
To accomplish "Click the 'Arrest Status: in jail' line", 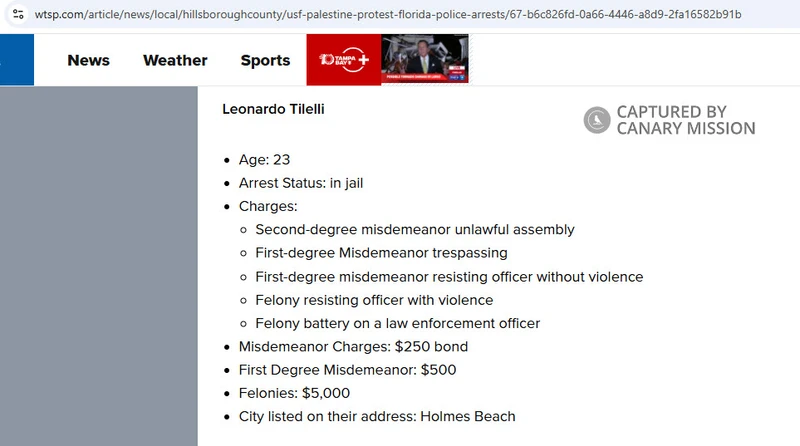I will pos(301,183).
